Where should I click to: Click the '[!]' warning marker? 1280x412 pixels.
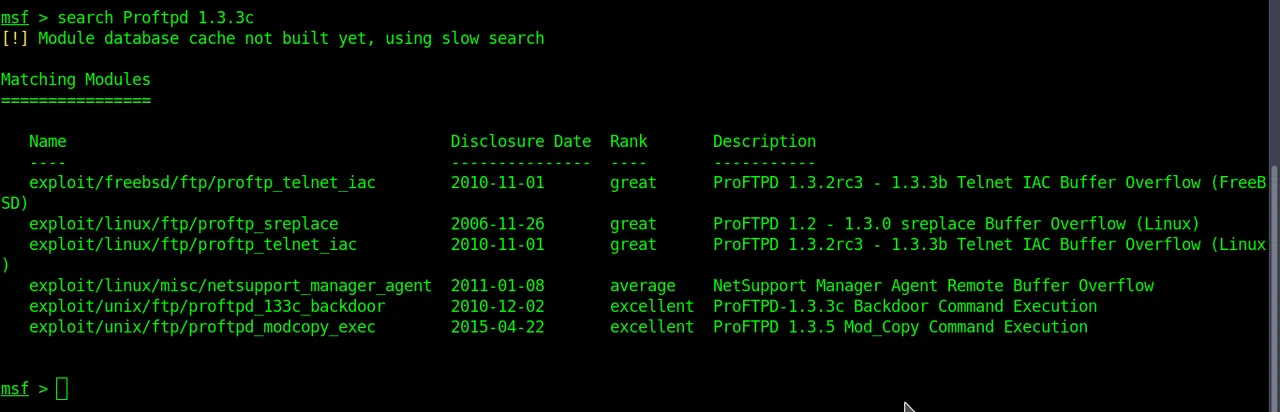[15, 38]
